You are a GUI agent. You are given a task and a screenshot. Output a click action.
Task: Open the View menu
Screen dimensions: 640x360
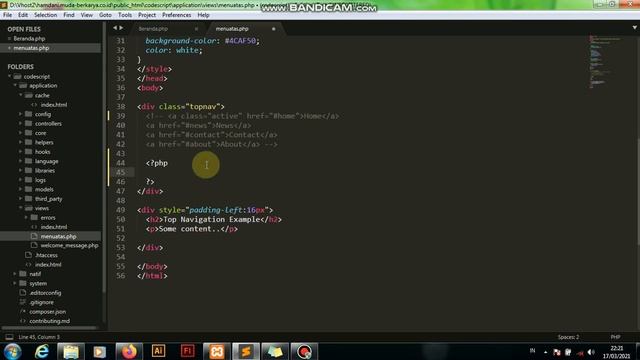(87, 15)
